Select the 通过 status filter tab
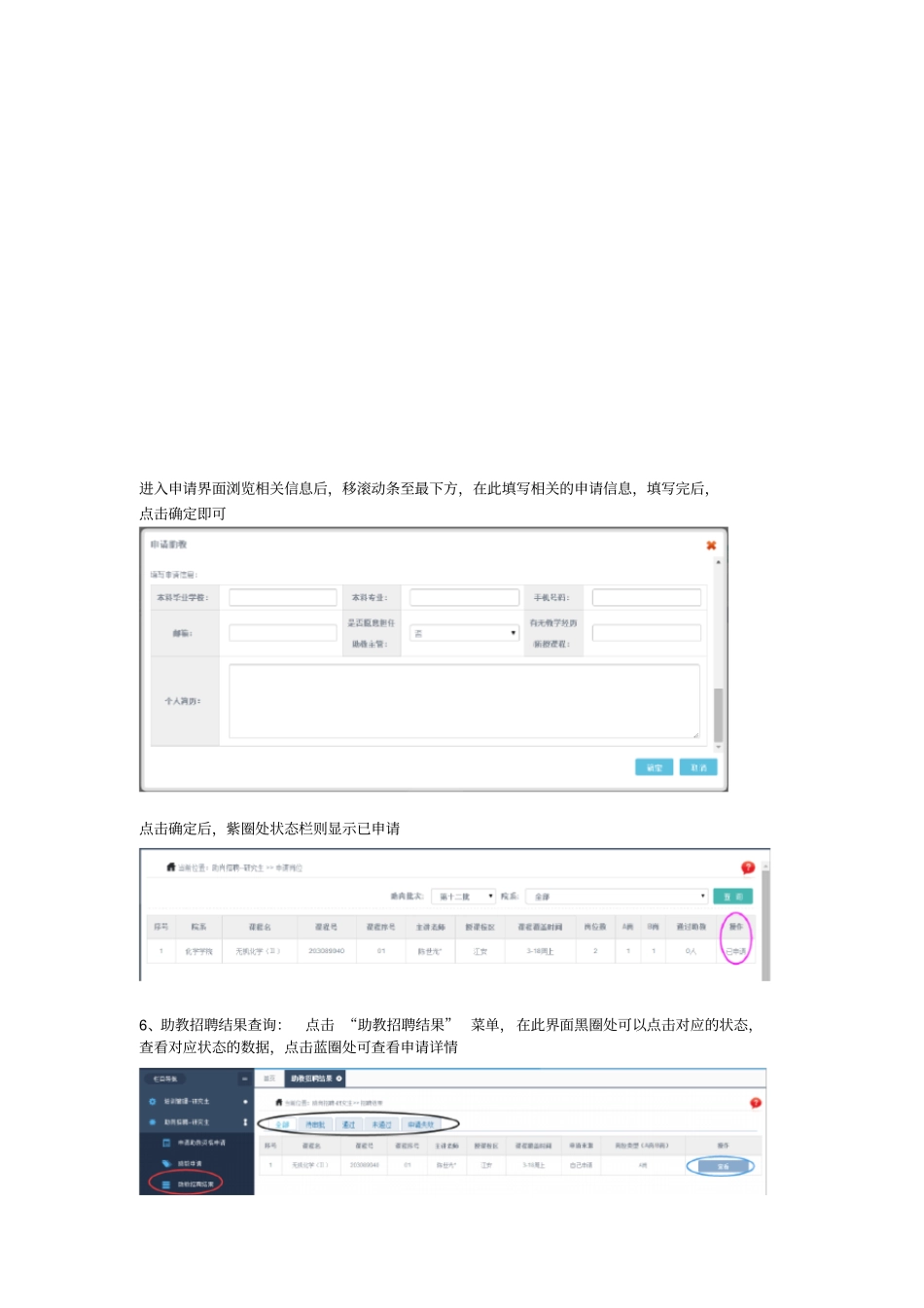 coord(348,1124)
